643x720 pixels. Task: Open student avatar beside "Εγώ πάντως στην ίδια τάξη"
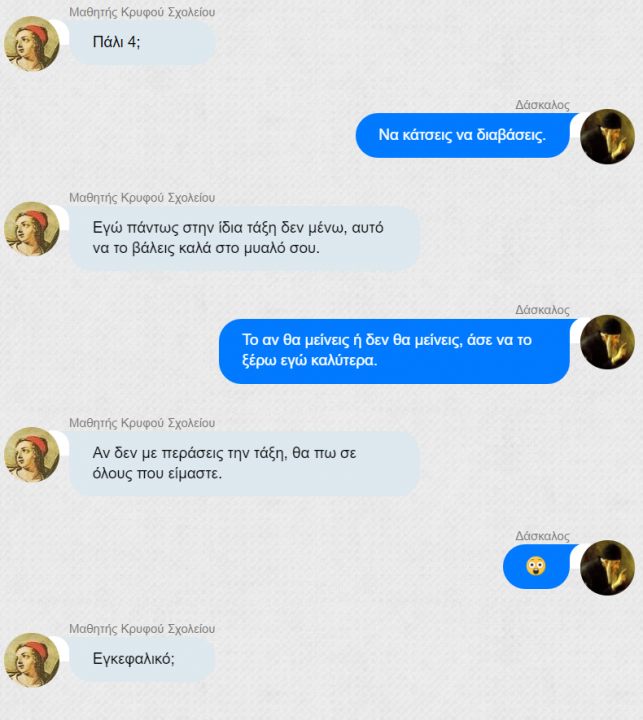click(32, 229)
